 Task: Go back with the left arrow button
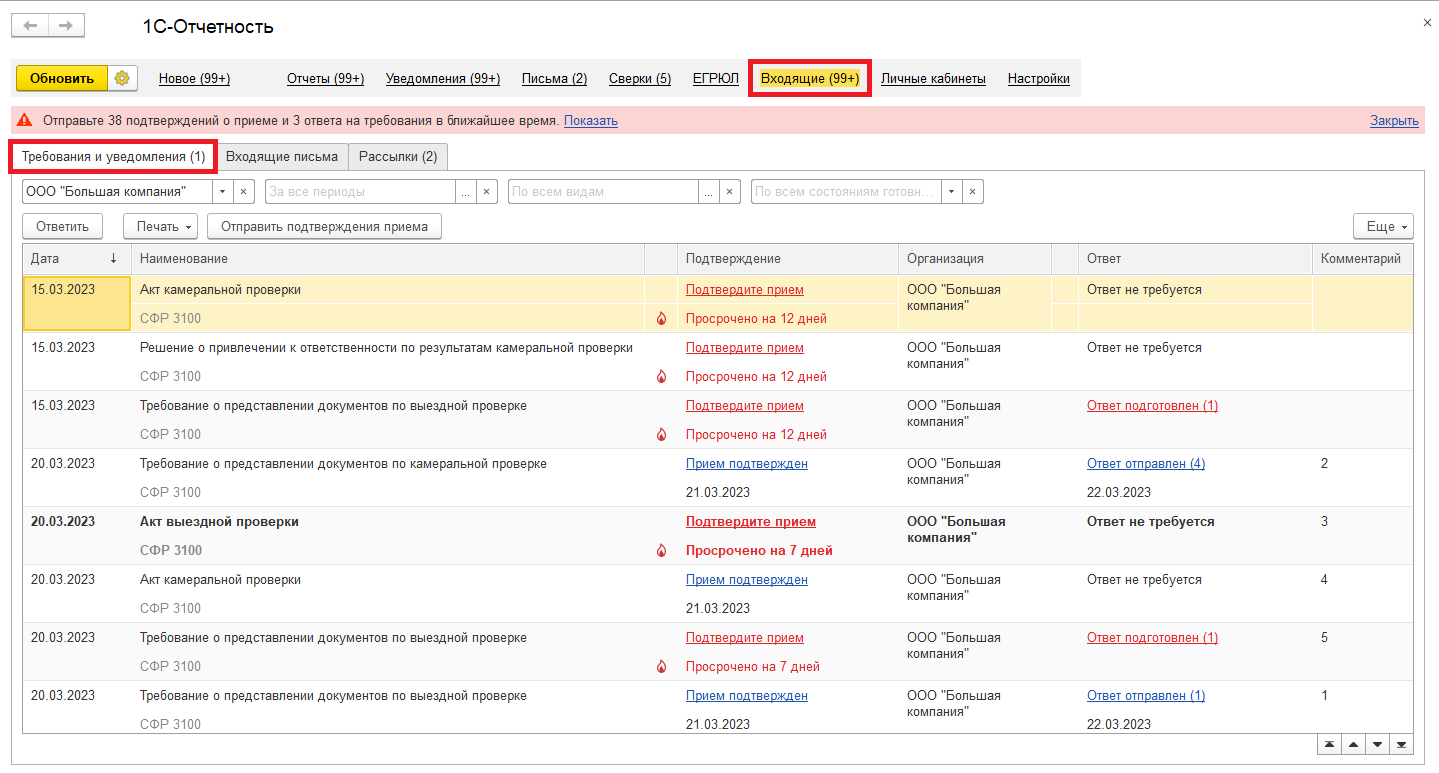point(30,26)
